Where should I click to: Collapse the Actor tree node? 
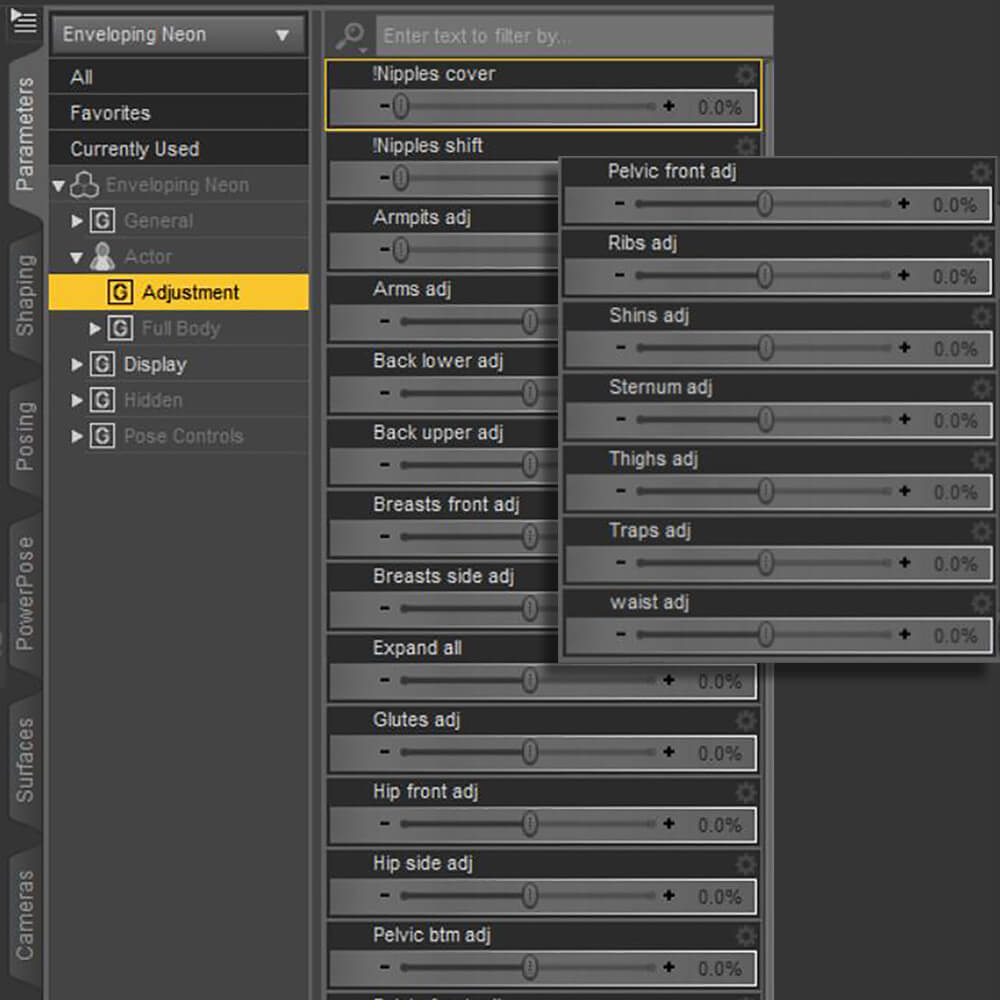[78, 257]
